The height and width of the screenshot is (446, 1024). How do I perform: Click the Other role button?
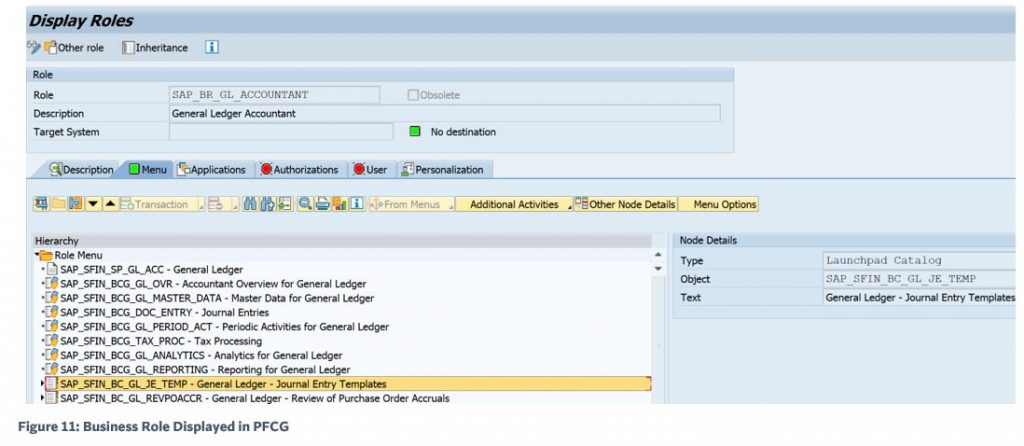74,48
